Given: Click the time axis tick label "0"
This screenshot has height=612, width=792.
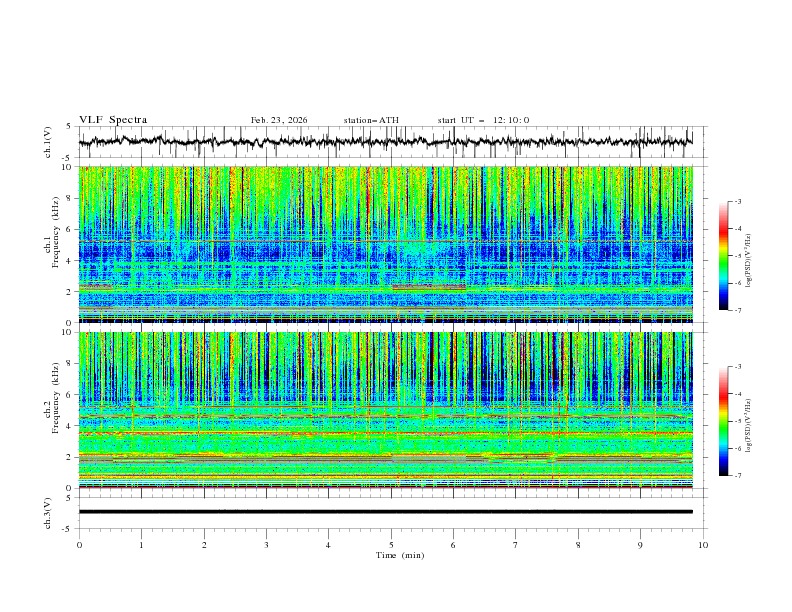Looking at the screenshot, I should click(79, 545).
